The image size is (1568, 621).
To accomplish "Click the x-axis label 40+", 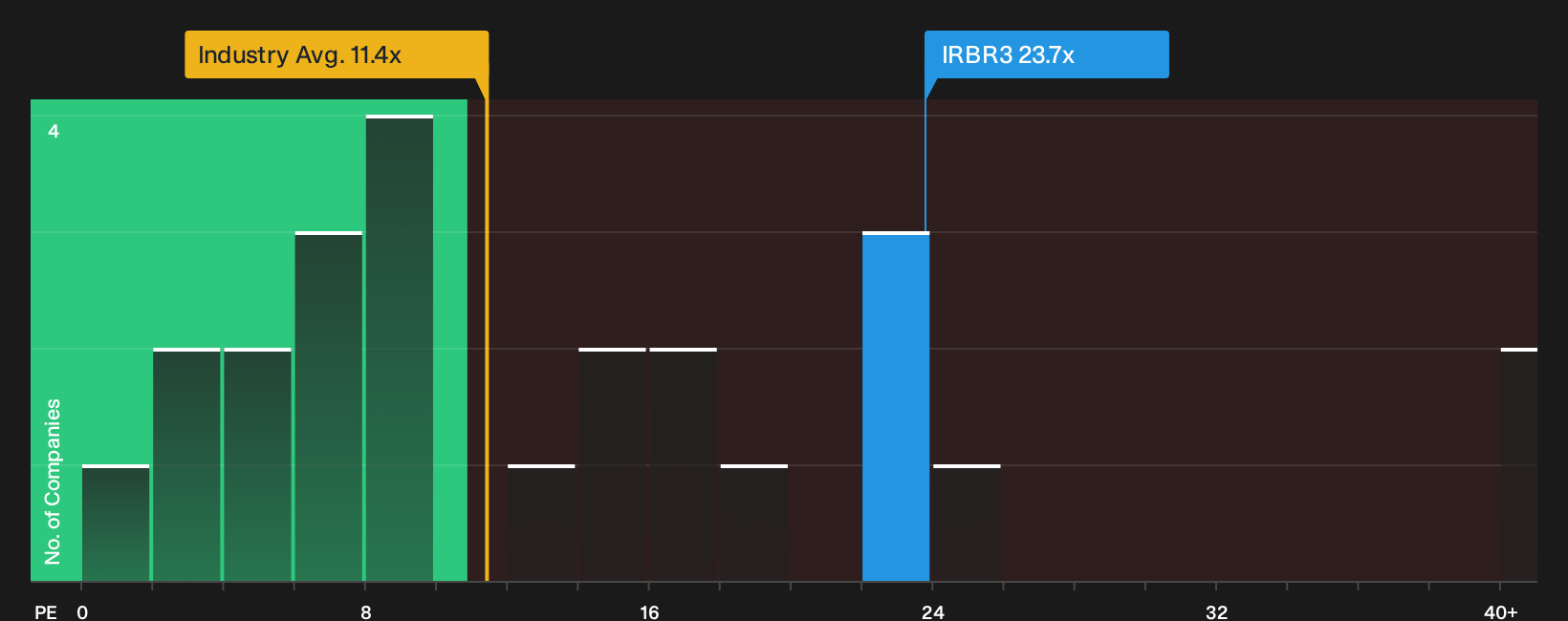I will tap(1501, 611).
